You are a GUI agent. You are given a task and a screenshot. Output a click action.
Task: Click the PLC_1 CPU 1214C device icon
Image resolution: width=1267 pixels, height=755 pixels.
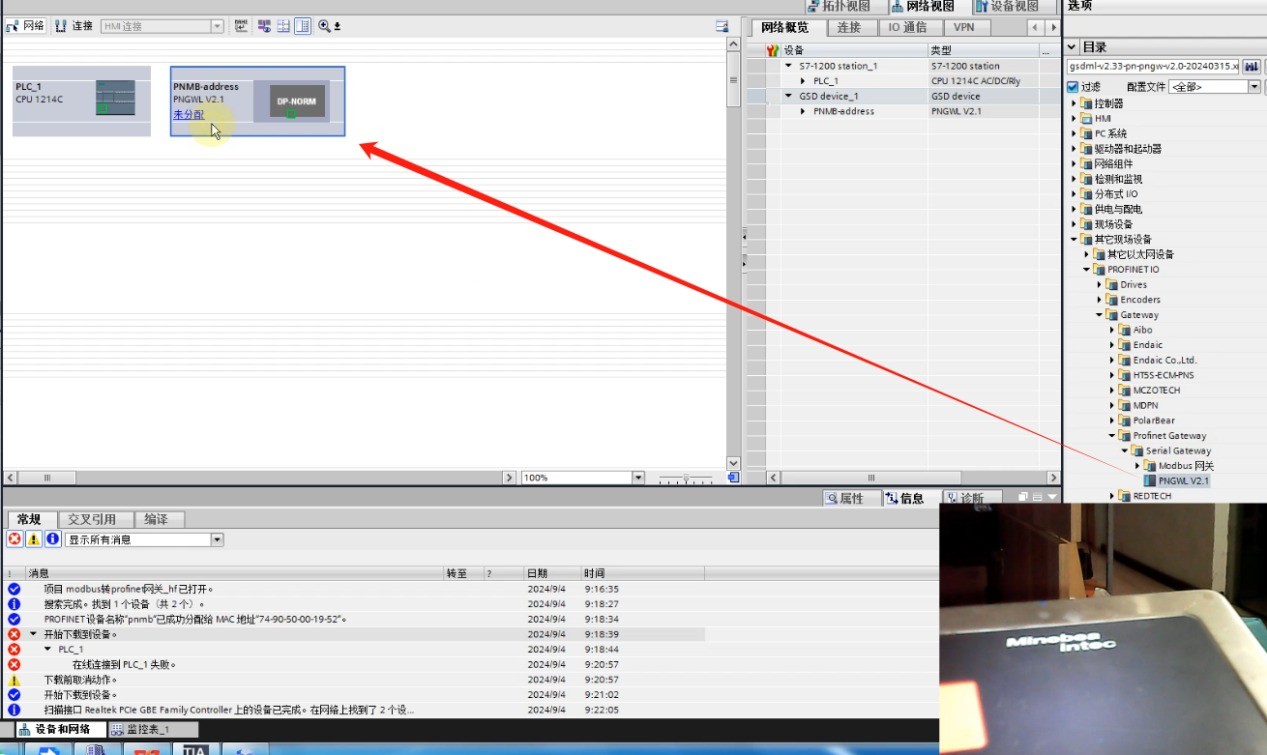pos(115,98)
